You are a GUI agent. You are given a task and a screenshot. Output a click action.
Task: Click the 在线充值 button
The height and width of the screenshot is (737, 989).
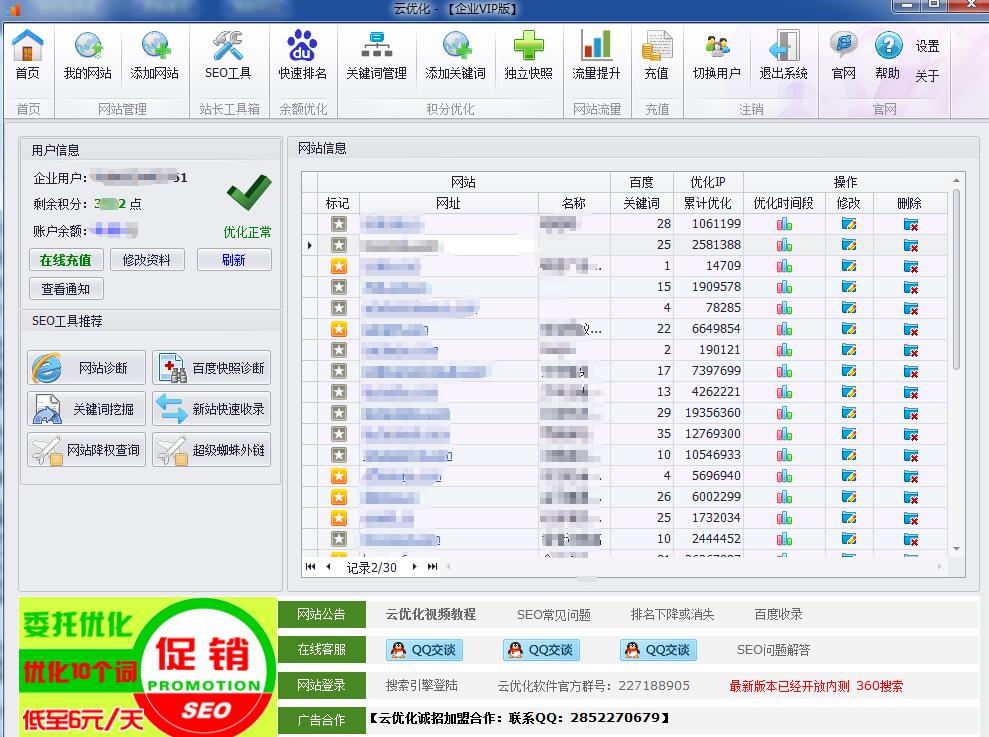point(66,260)
